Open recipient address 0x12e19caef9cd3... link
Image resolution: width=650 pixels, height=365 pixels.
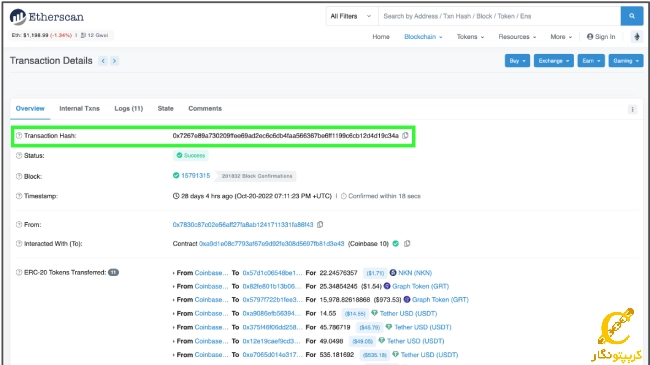[x=271, y=341]
